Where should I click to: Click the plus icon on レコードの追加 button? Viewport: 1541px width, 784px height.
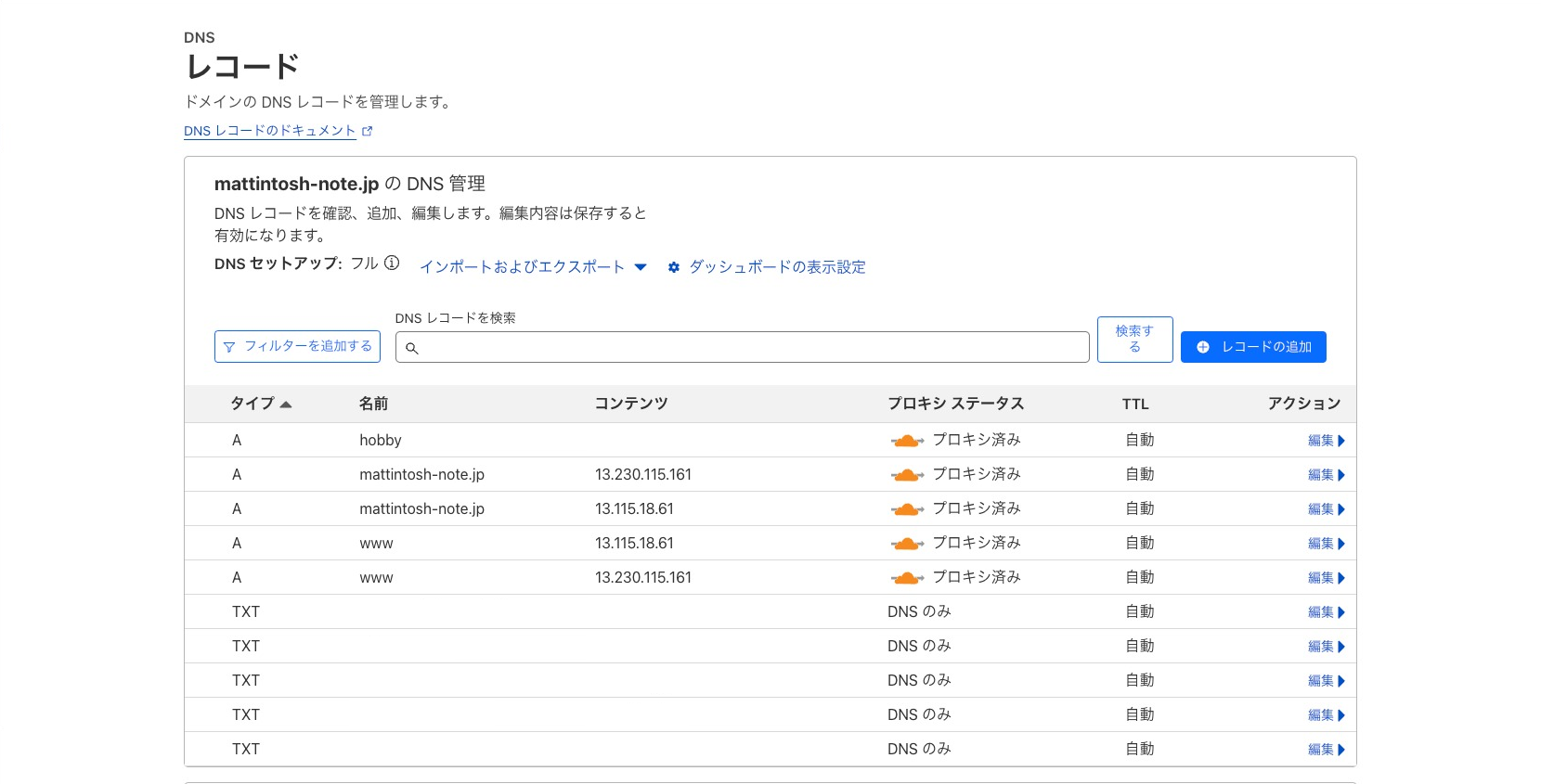click(1203, 347)
